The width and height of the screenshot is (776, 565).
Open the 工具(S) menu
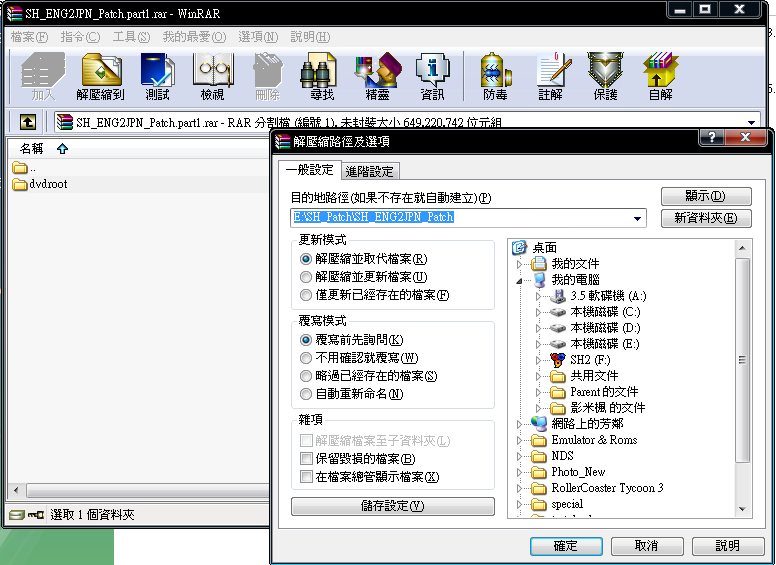click(131, 37)
